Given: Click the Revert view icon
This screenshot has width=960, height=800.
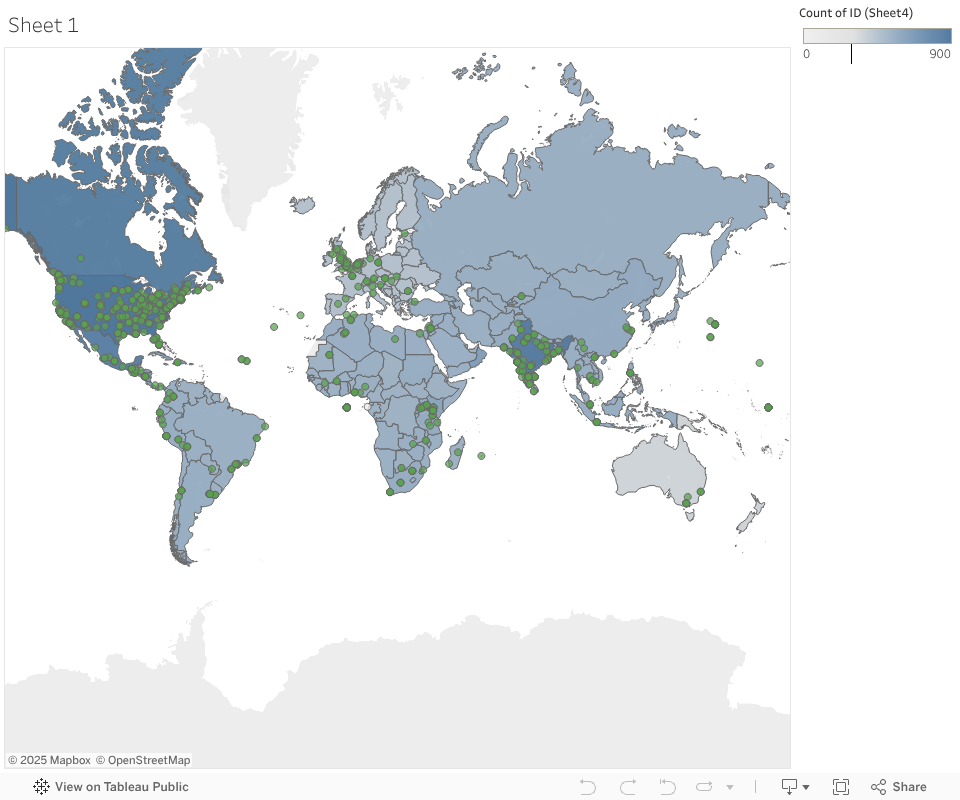Looking at the screenshot, I should click(x=667, y=787).
